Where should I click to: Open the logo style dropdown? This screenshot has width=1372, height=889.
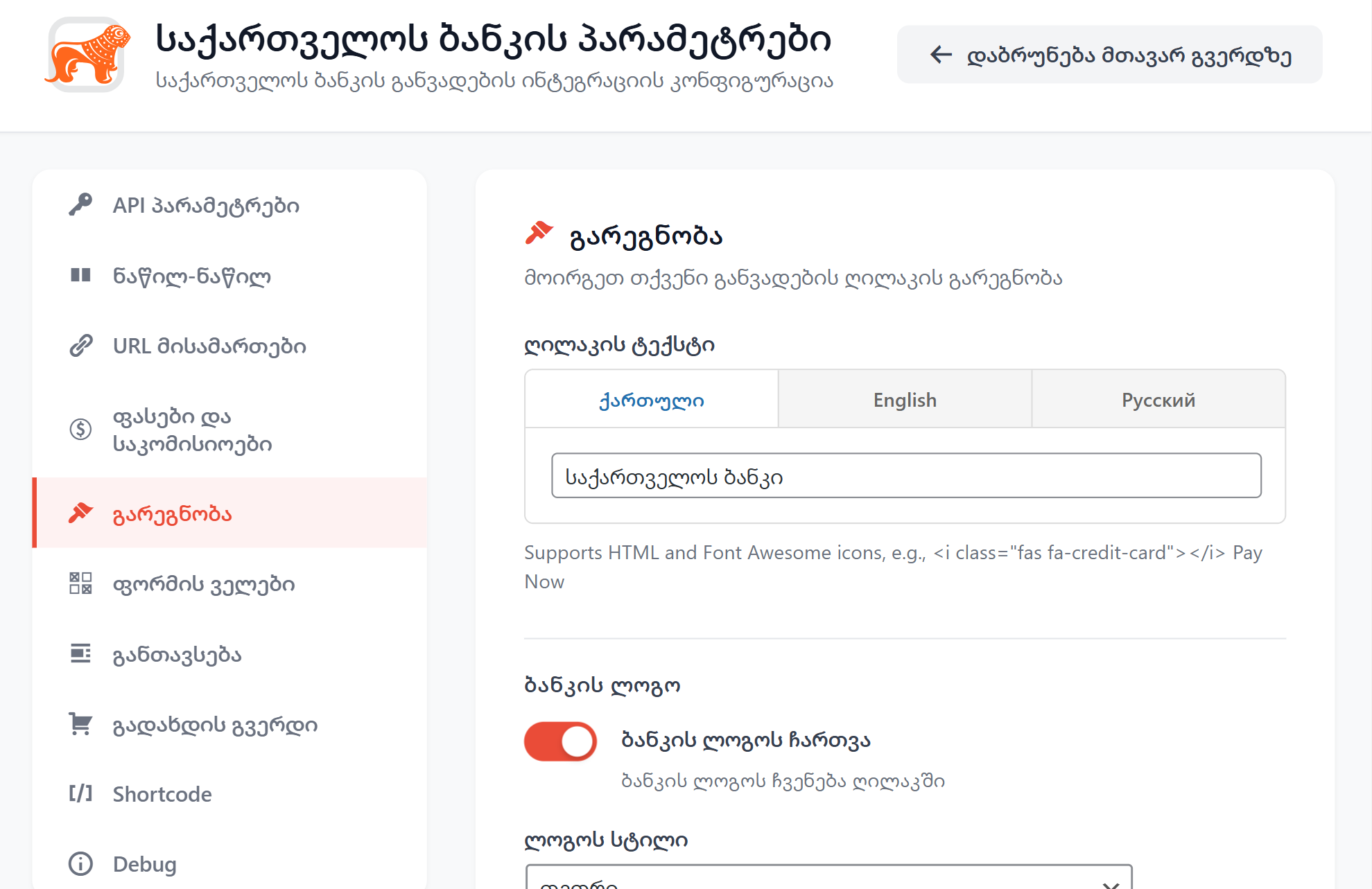(828, 880)
